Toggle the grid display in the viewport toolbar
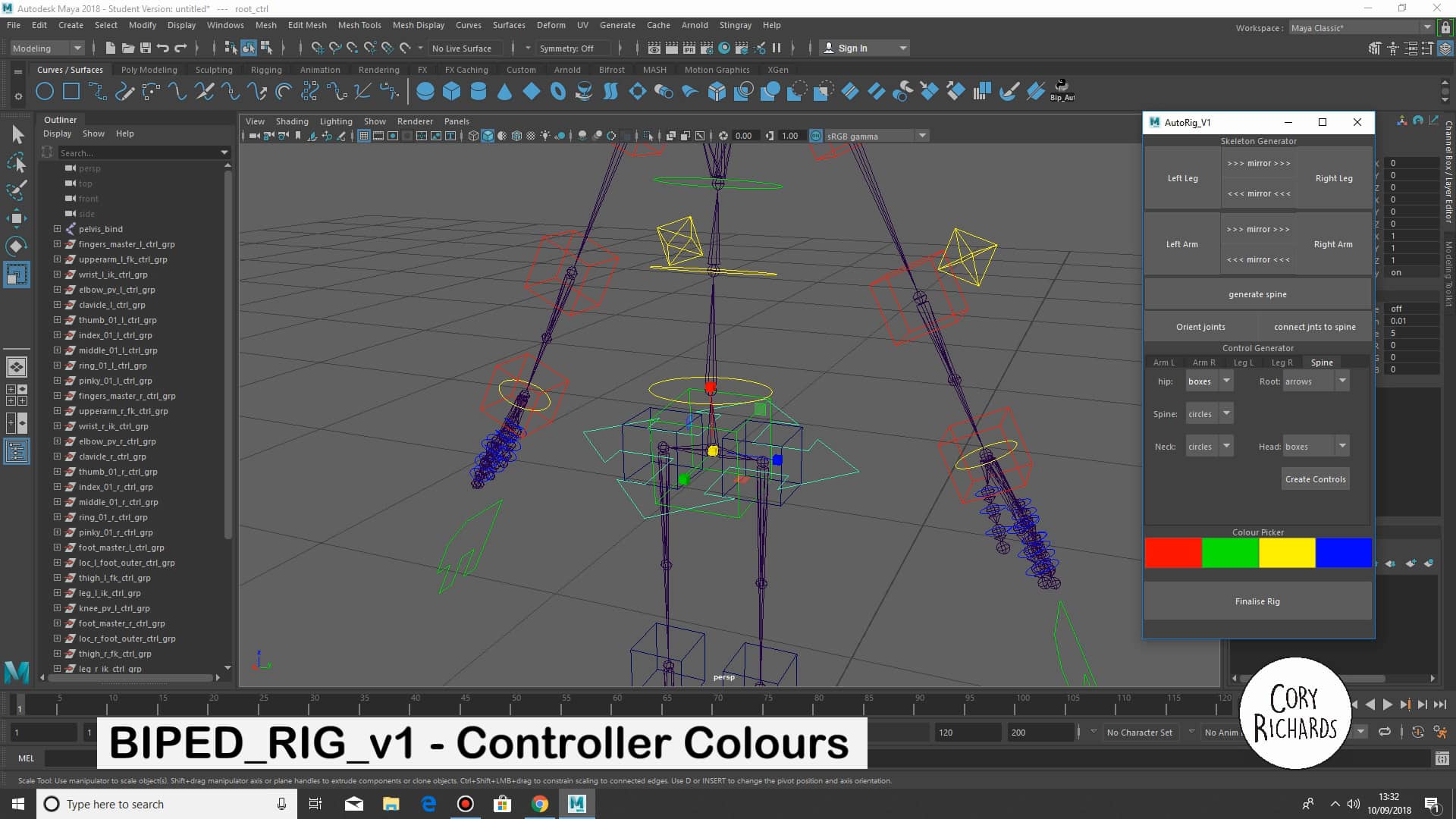The image size is (1456, 819). (x=363, y=136)
